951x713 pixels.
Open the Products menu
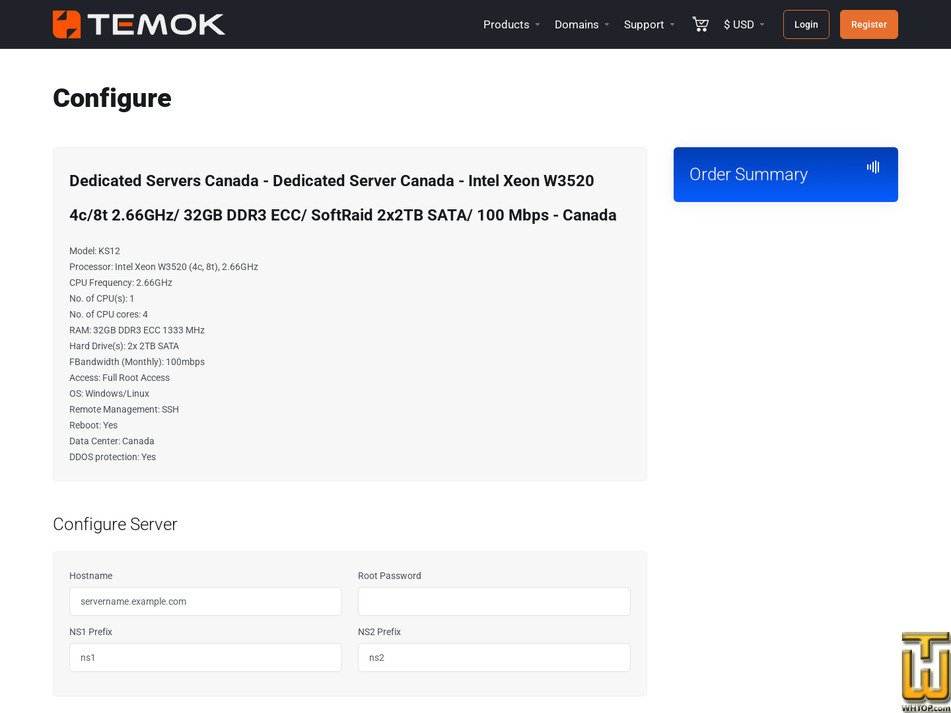511,24
